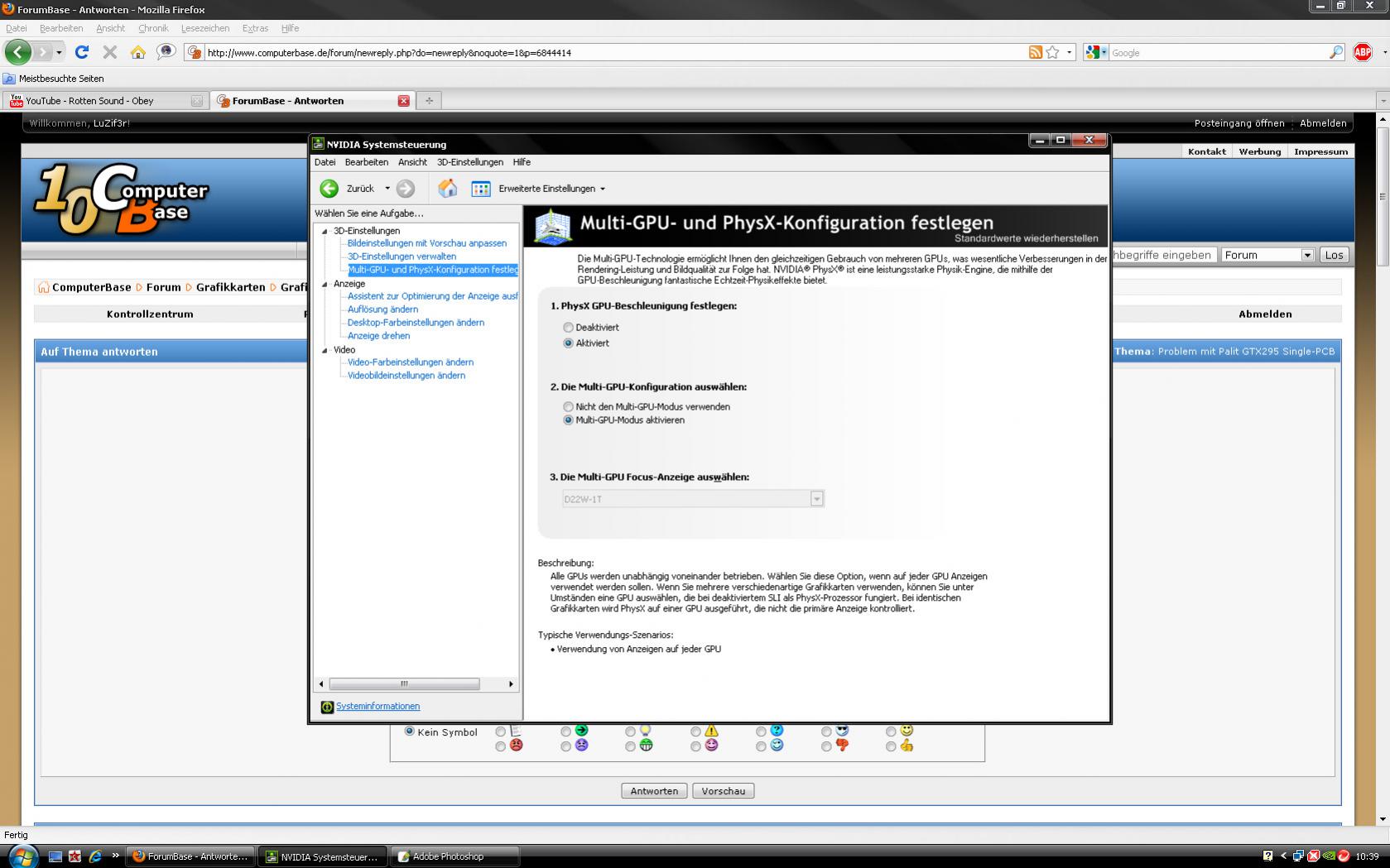Open 3D-Einstellungen verwalten
1390x868 pixels.
click(x=402, y=257)
